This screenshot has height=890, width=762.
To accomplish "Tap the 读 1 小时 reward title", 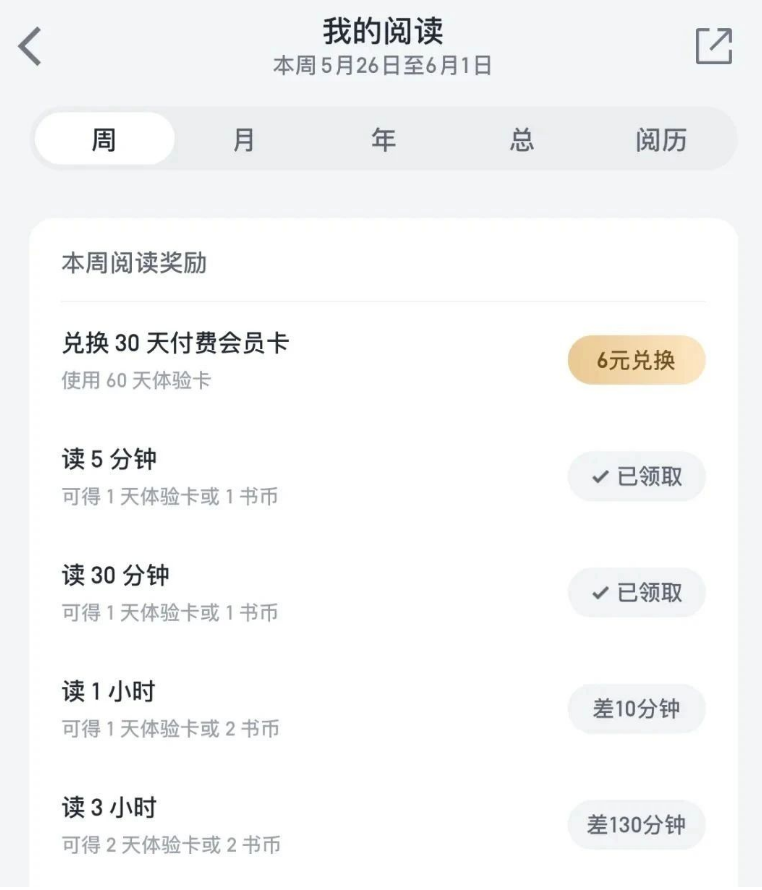I will 109,692.
